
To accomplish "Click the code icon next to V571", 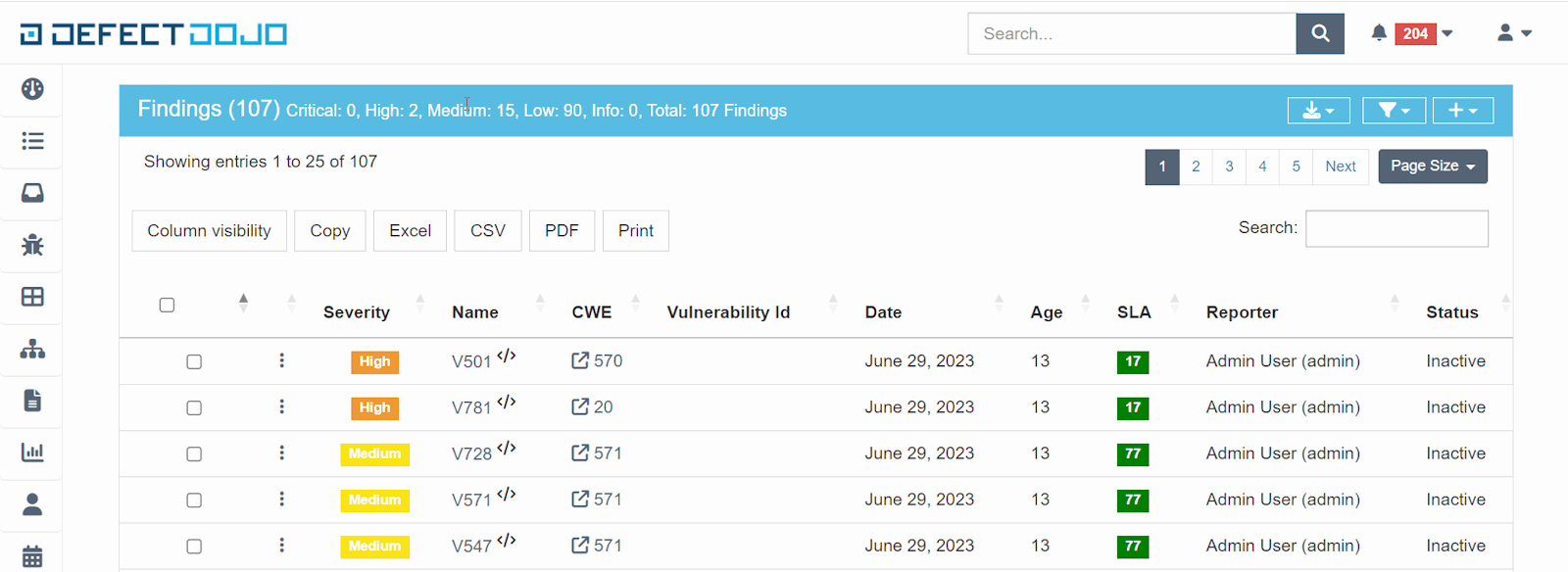I will tap(506, 494).
